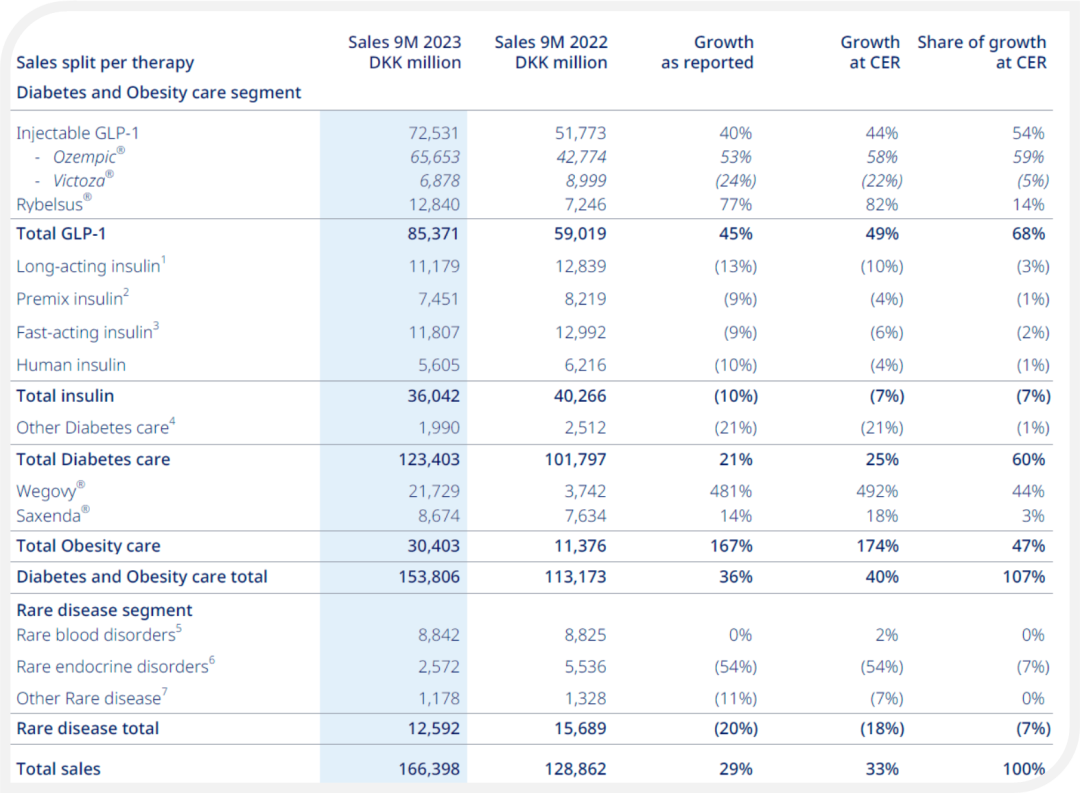Click the 'Diabetes and Obesity care total' label
The image size is (1080, 793).
[x=142, y=577]
